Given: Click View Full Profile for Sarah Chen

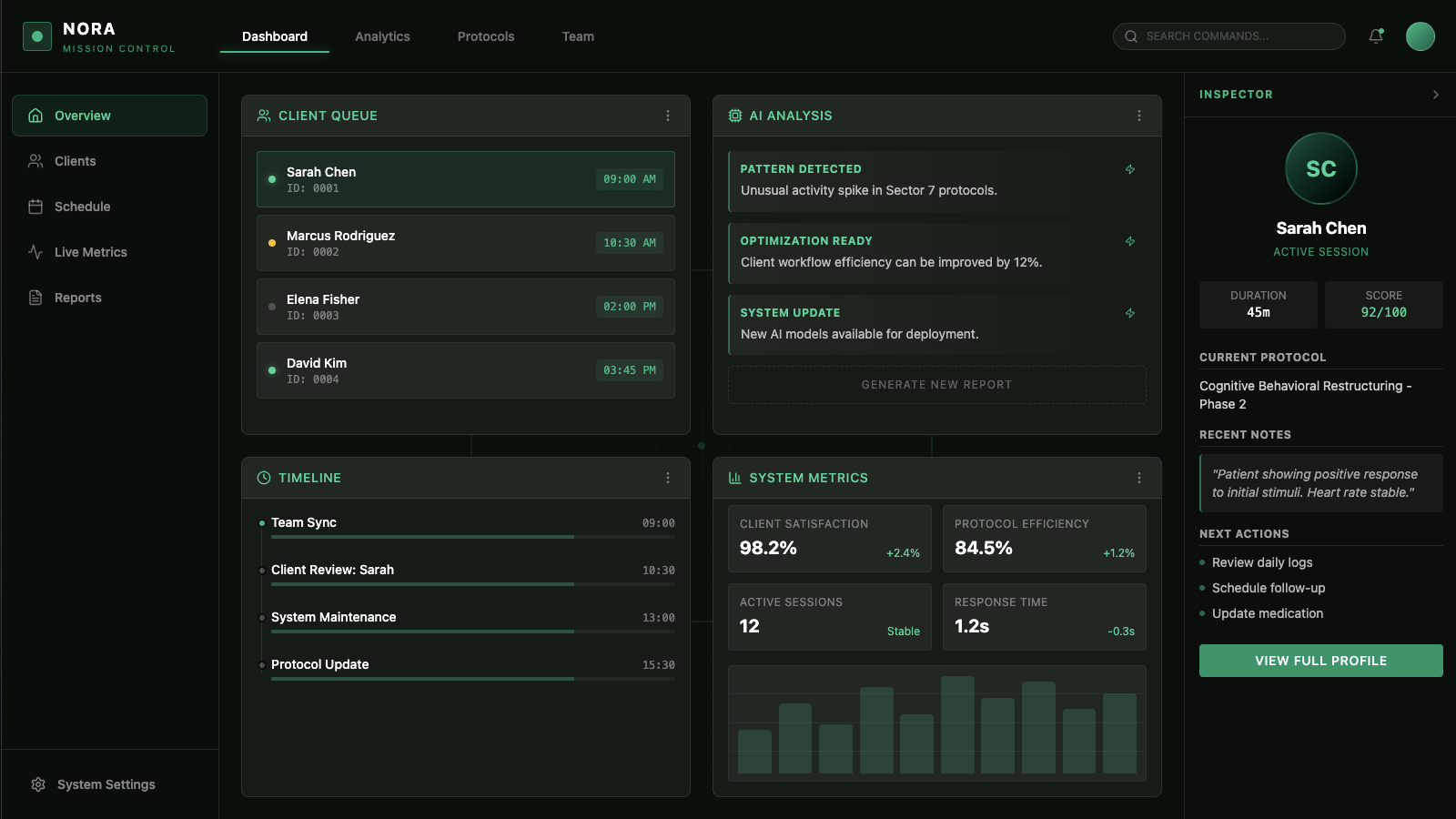Looking at the screenshot, I should point(1320,661).
